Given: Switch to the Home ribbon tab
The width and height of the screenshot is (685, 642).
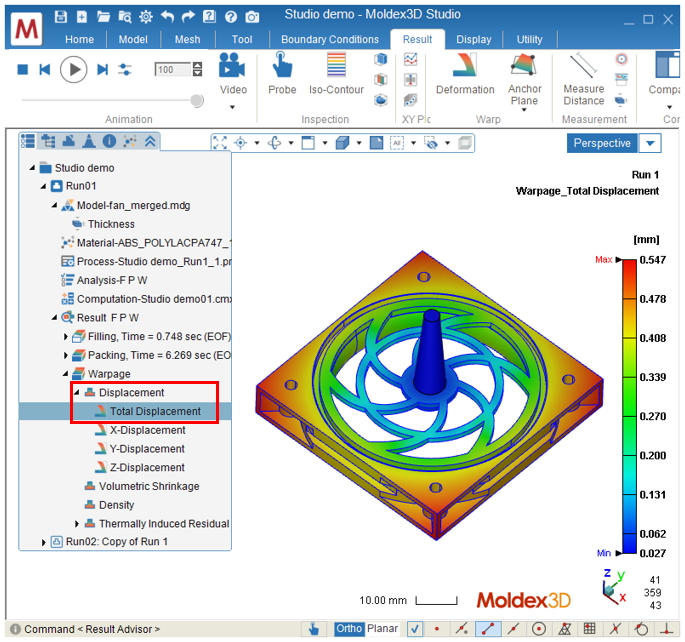Looking at the screenshot, I should pyautogui.click(x=79, y=39).
